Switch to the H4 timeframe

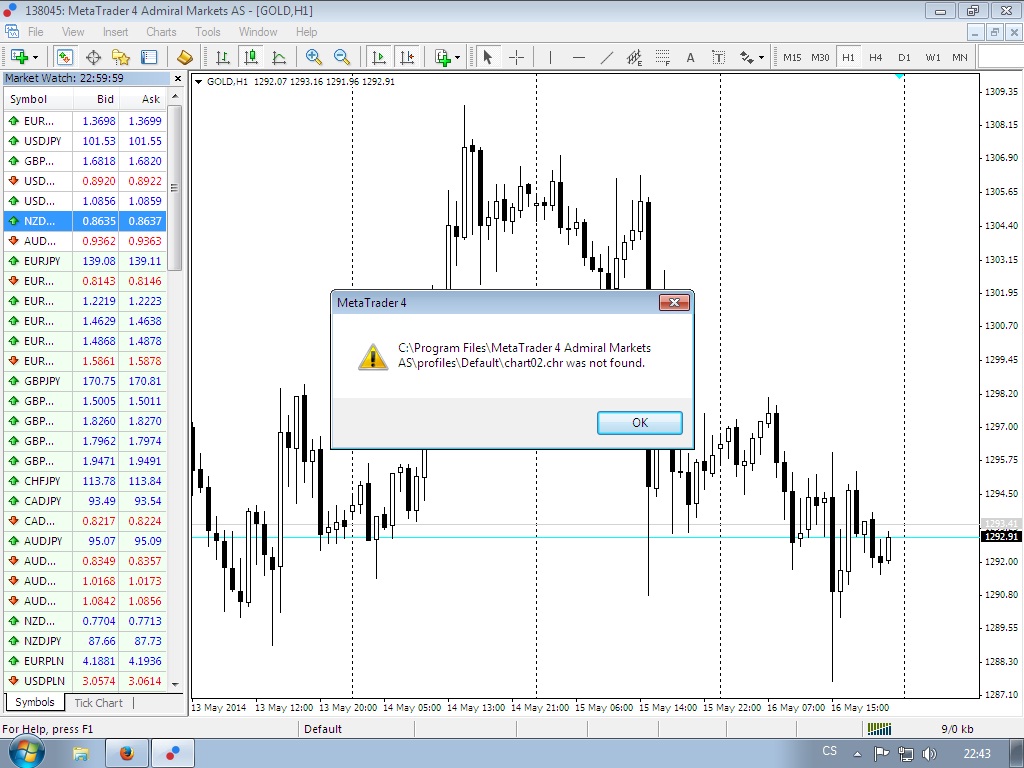[x=876, y=57]
